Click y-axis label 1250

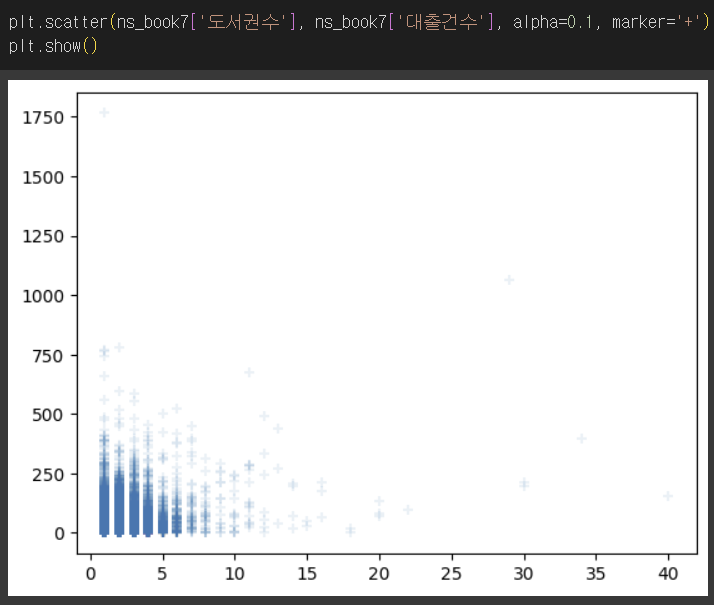(43, 237)
